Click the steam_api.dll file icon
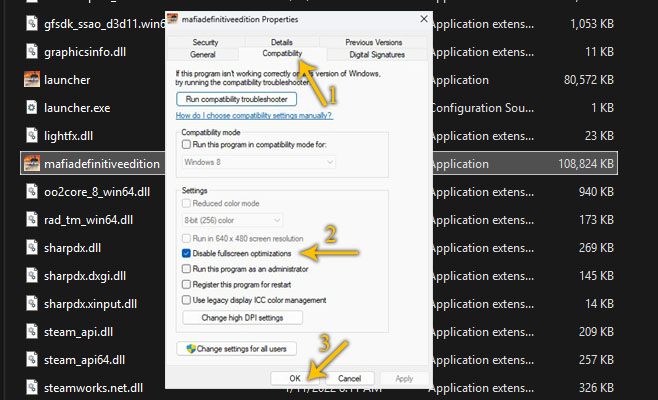 (32, 332)
